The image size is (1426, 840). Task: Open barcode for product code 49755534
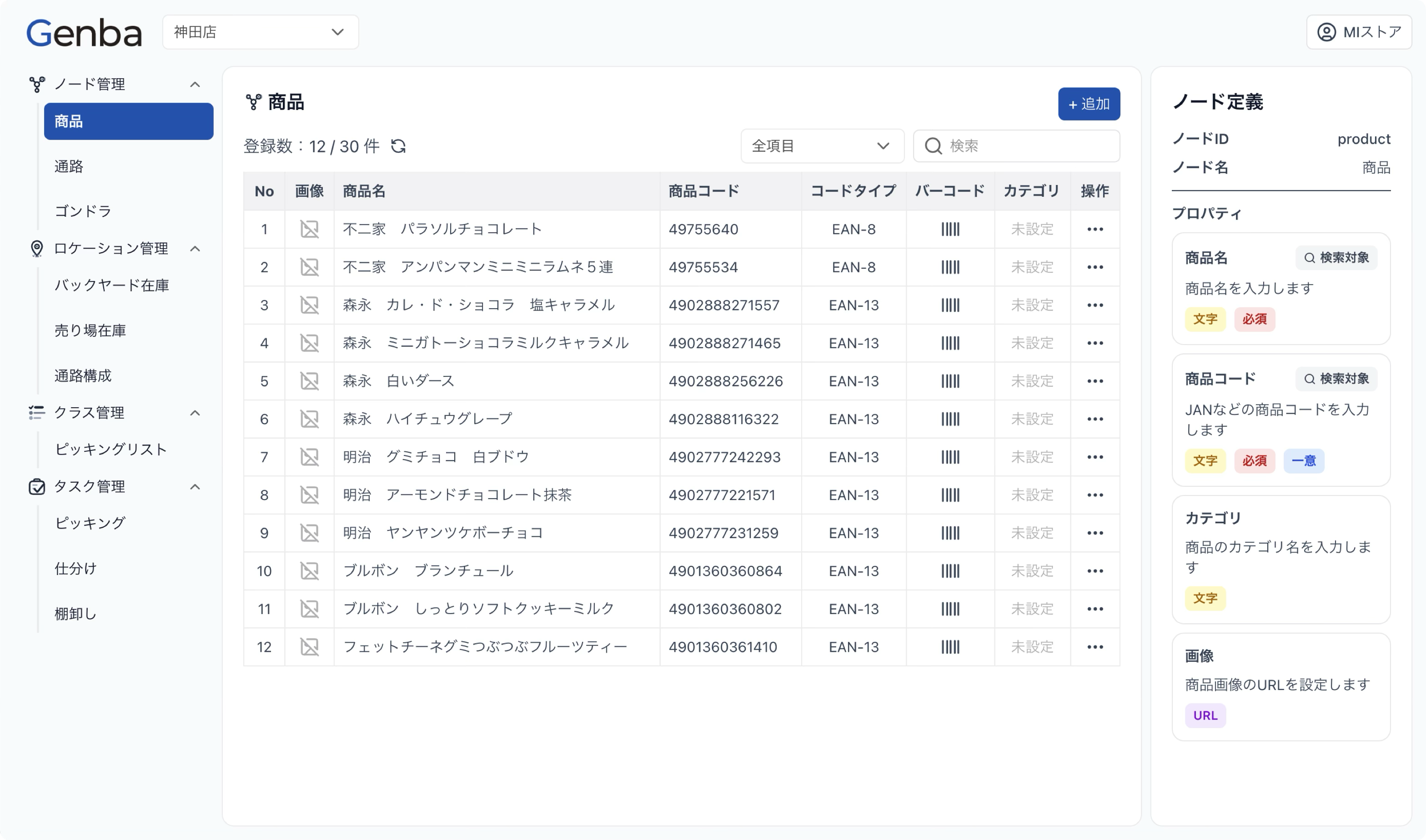[950, 267]
